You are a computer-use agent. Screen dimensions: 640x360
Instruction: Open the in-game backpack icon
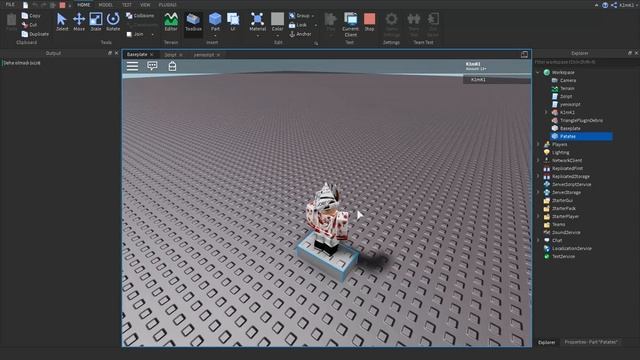172,66
